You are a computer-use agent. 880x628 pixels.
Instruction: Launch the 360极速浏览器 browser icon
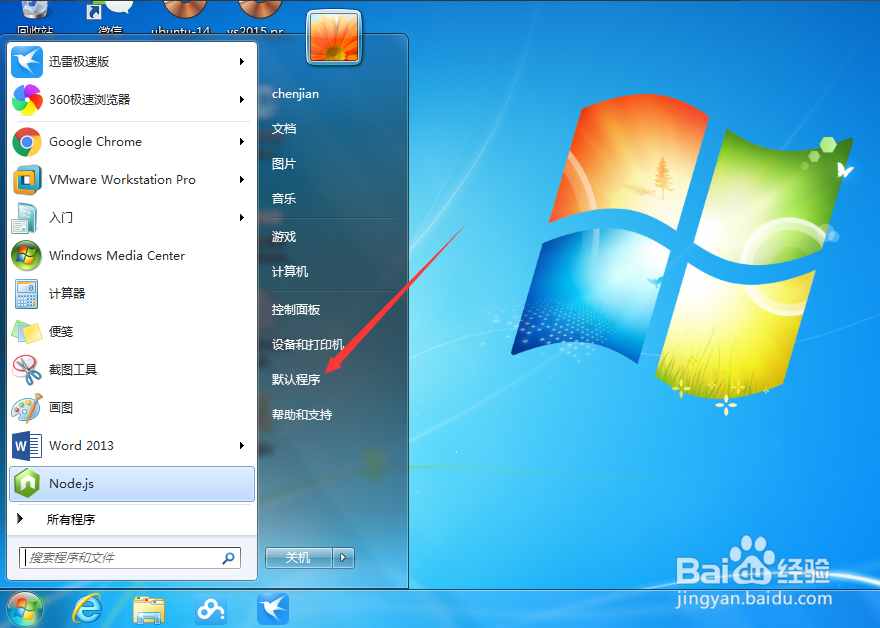click(x=26, y=100)
